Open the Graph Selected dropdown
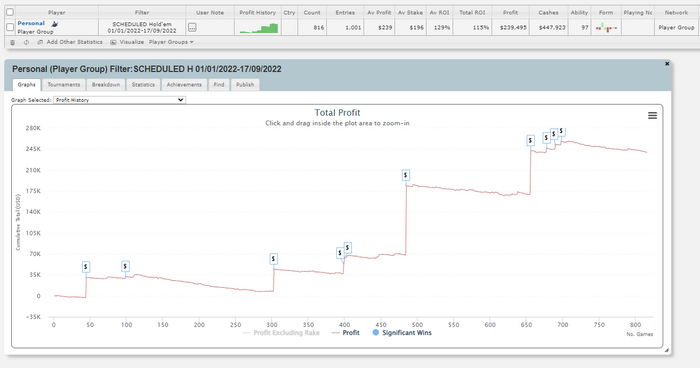700x368 pixels. 120,100
